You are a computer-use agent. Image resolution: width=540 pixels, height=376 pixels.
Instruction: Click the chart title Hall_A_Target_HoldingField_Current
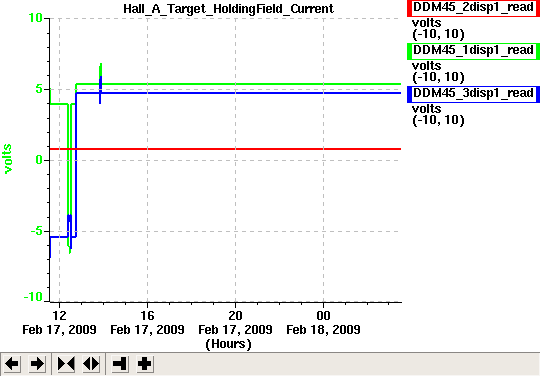click(x=228, y=8)
